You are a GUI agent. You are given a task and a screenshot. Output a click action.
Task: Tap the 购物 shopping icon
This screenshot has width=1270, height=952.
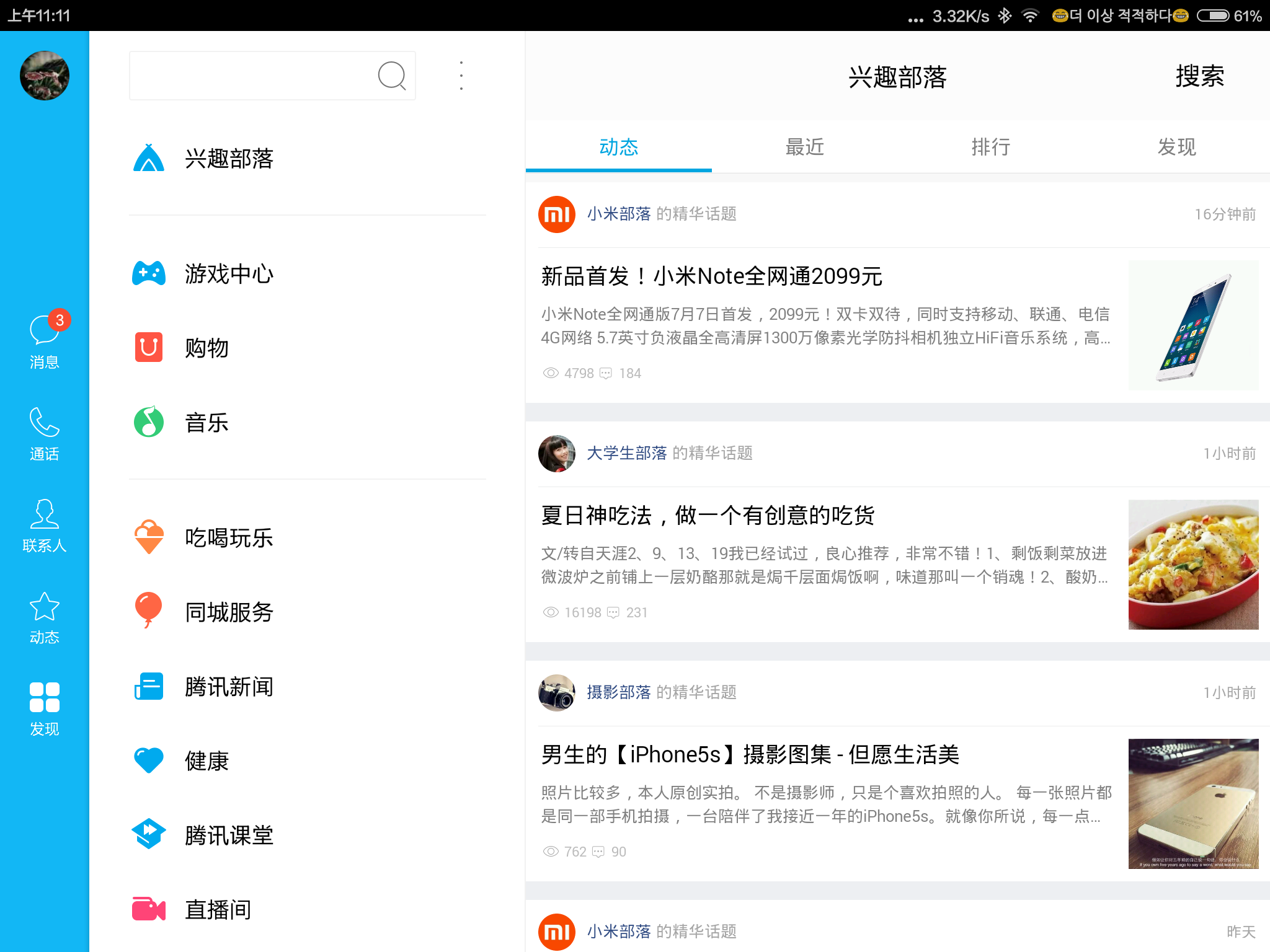tap(149, 347)
